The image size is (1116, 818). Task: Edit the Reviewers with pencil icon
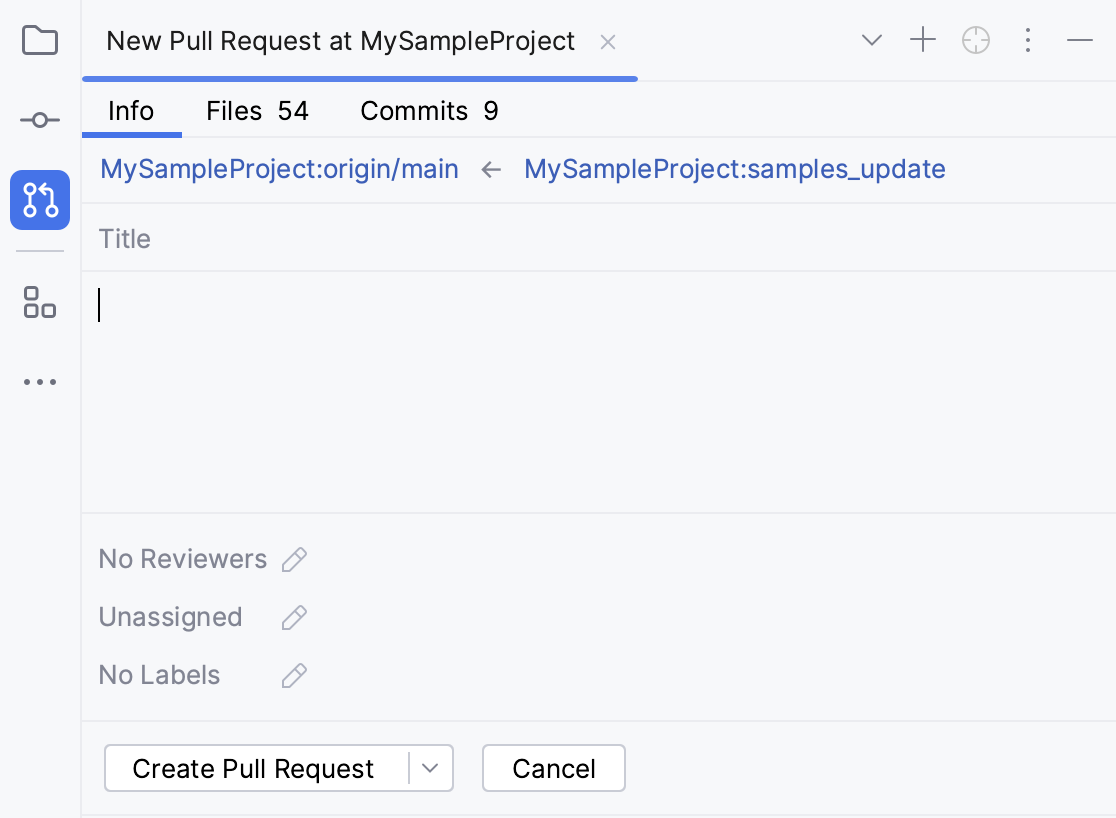294,558
